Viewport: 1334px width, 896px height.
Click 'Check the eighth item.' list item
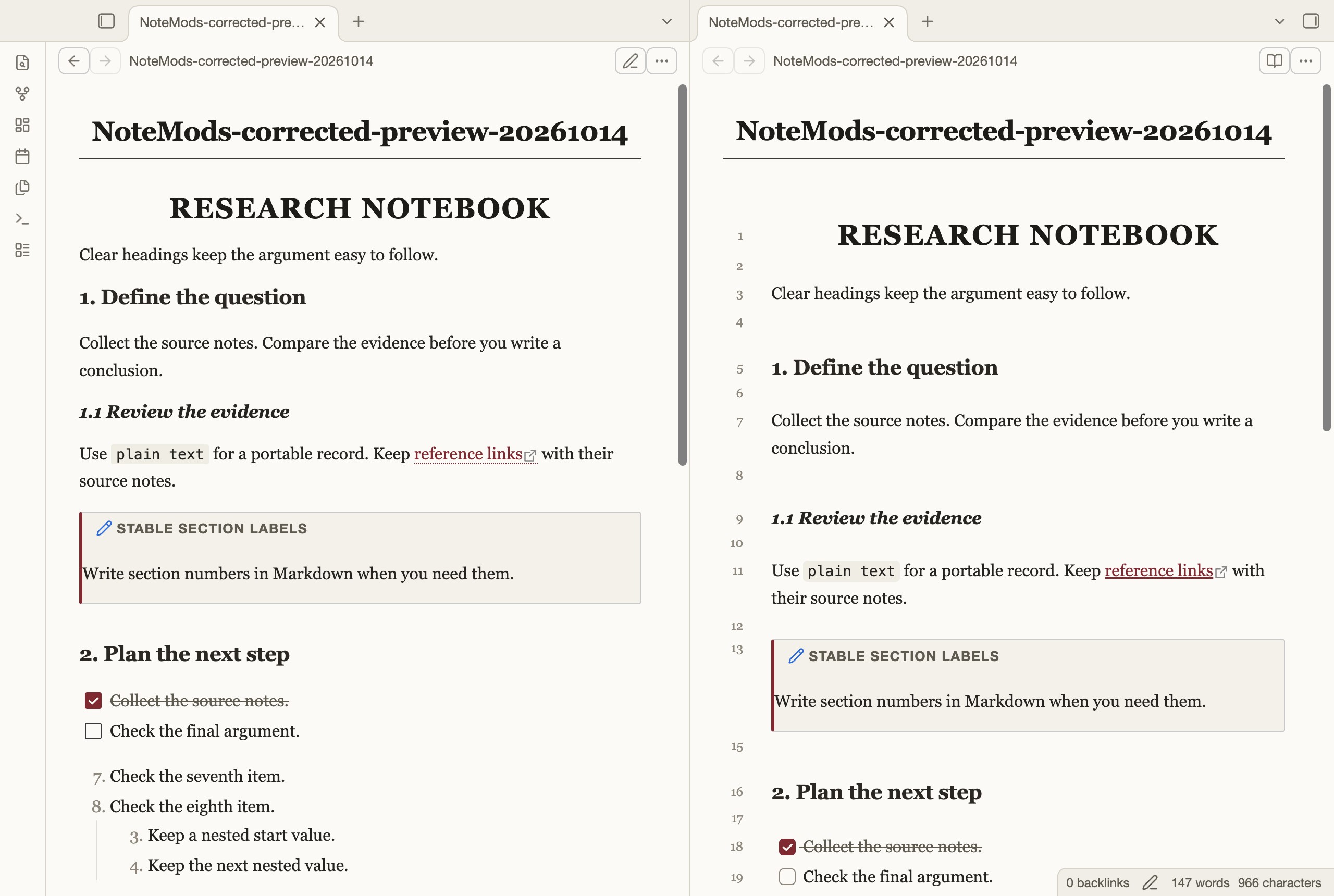(x=192, y=806)
